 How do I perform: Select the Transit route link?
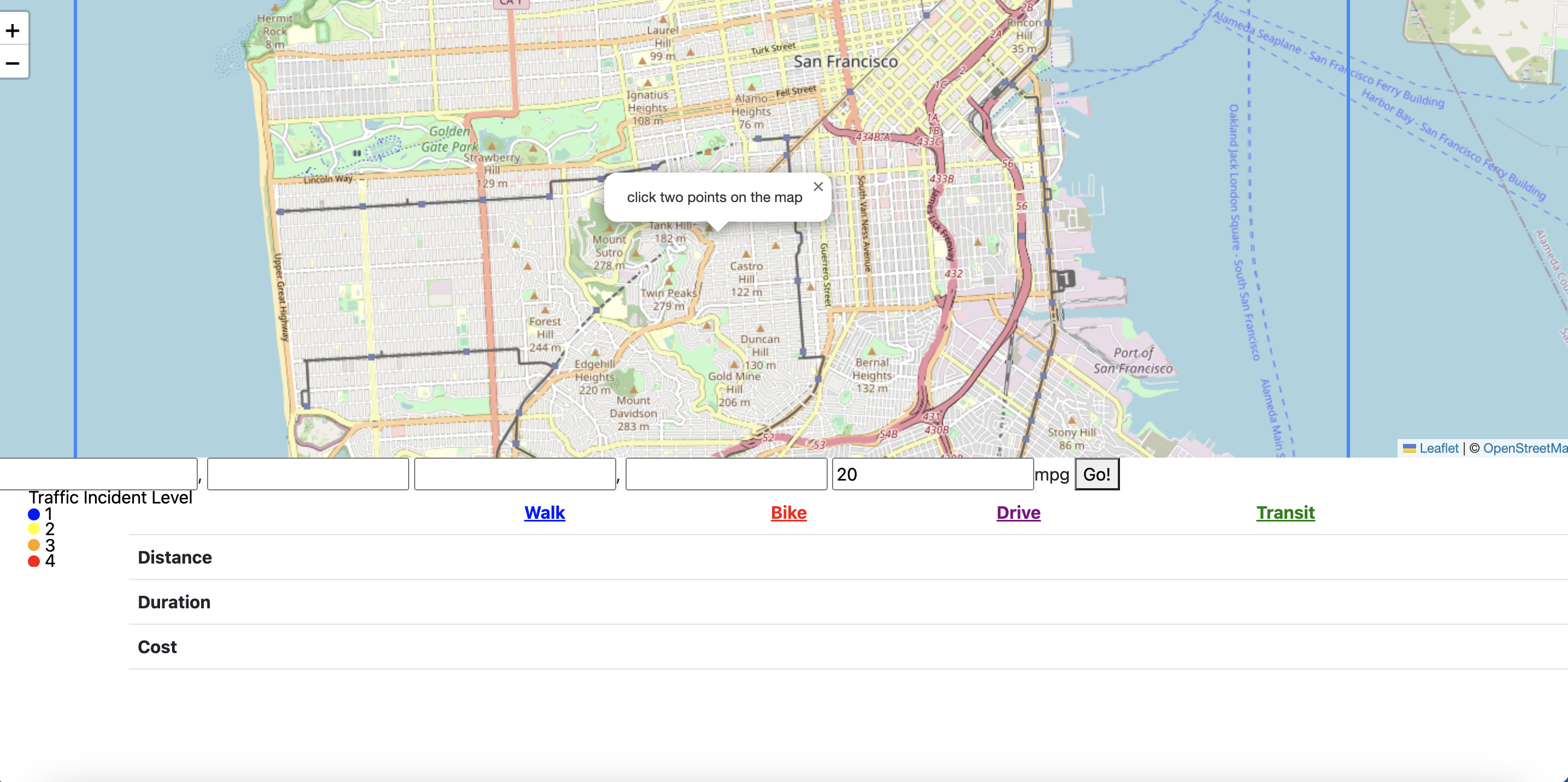coord(1285,512)
